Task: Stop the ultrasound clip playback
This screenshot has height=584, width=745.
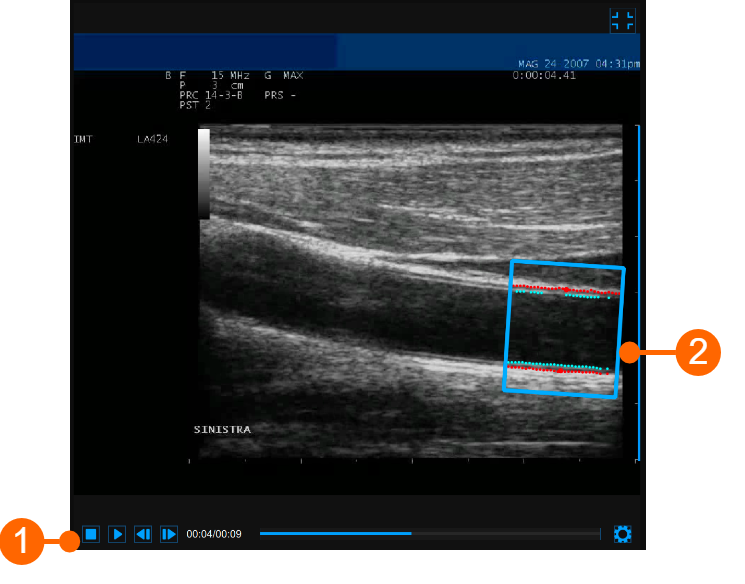Action: click(x=90, y=535)
